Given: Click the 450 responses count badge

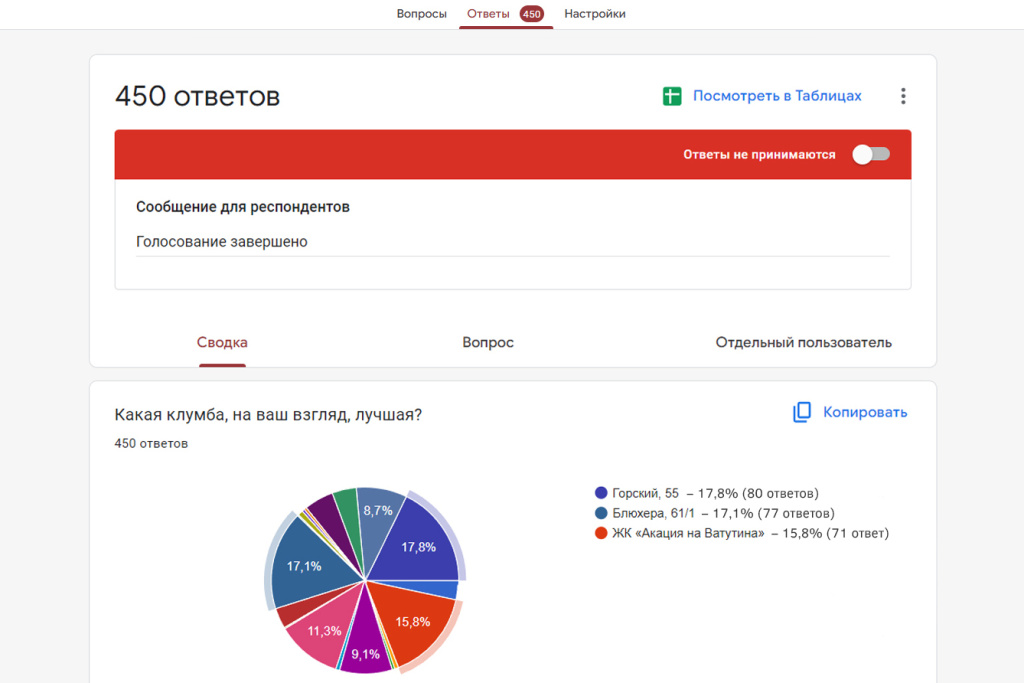Looking at the screenshot, I should click(532, 14).
